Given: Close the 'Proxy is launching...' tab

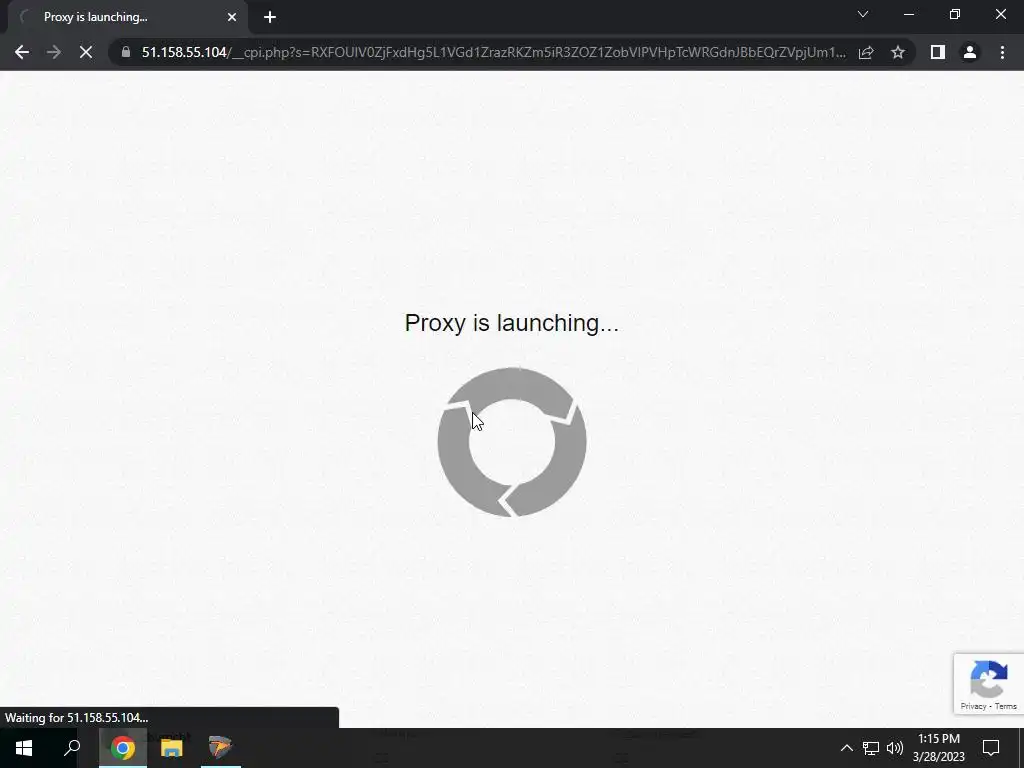Looking at the screenshot, I should pos(232,17).
